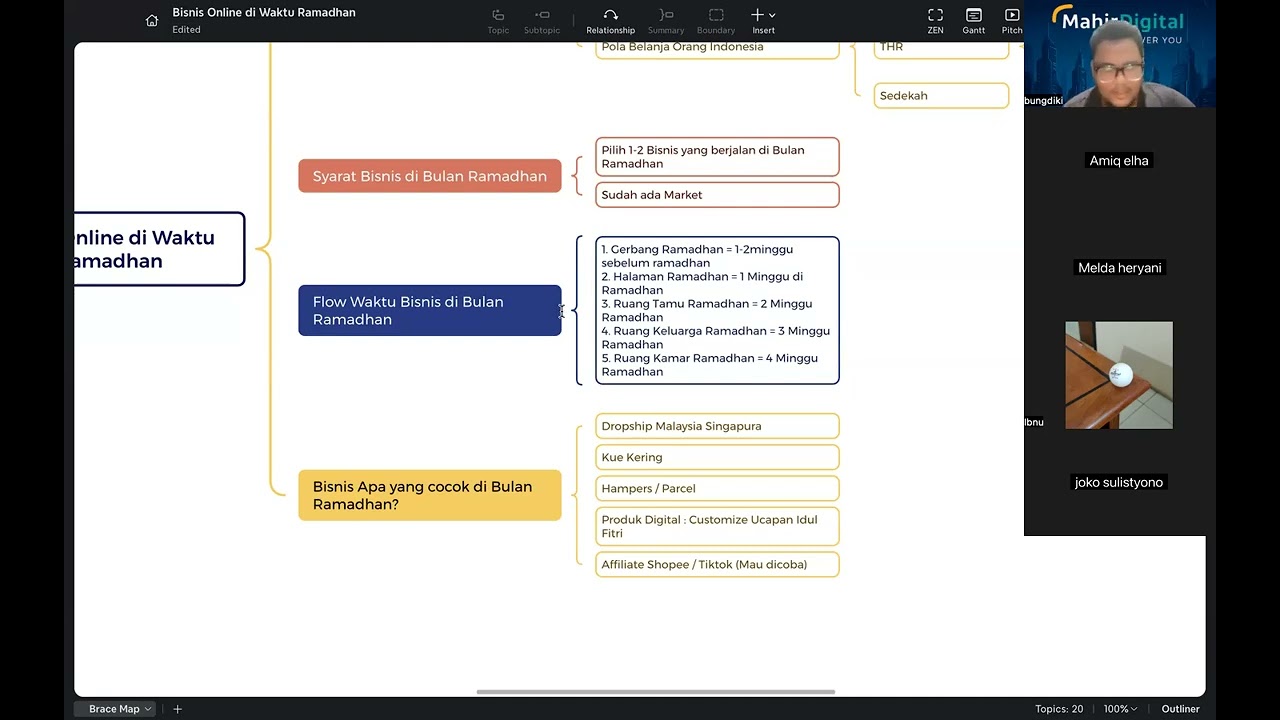
Task: Select 'Bisnis Apa yang cocok di Bulan Ramadhan?' topic
Action: click(x=430, y=495)
